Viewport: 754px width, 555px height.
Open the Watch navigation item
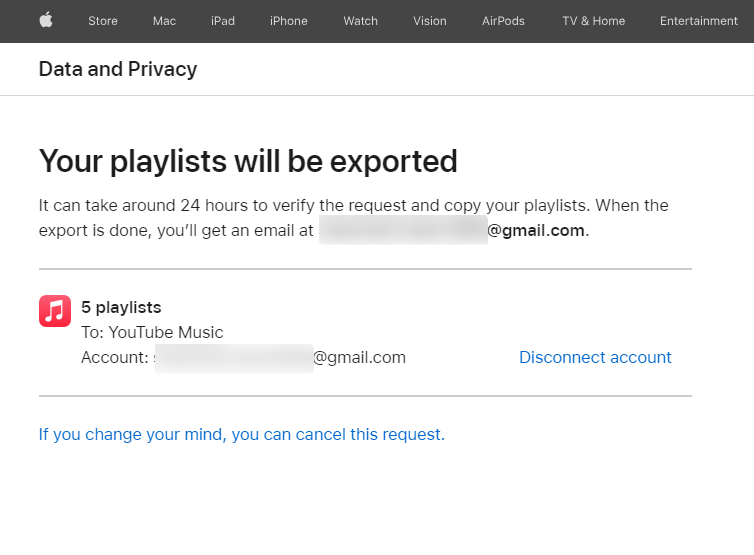coord(360,21)
